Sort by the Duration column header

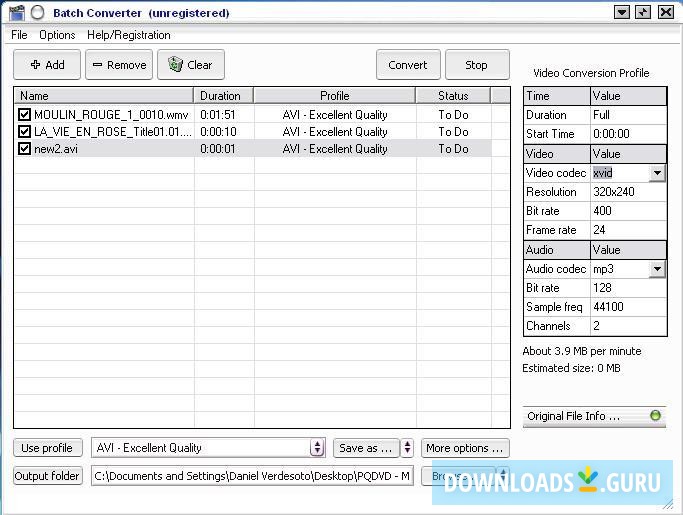pos(223,95)
